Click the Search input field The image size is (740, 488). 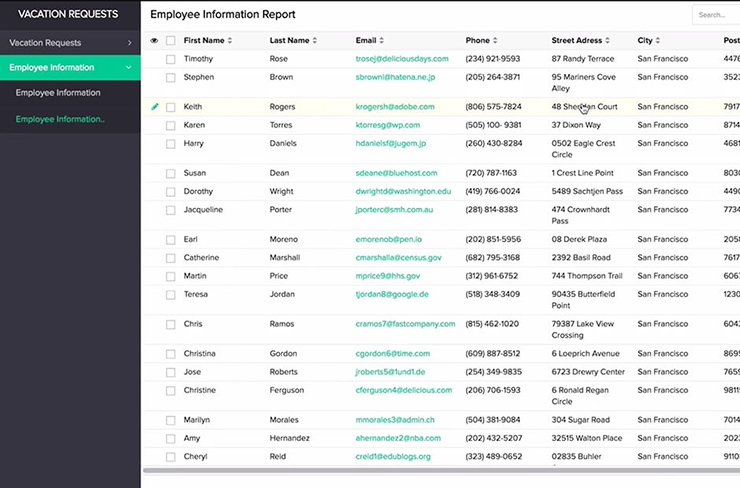point(716,15)
